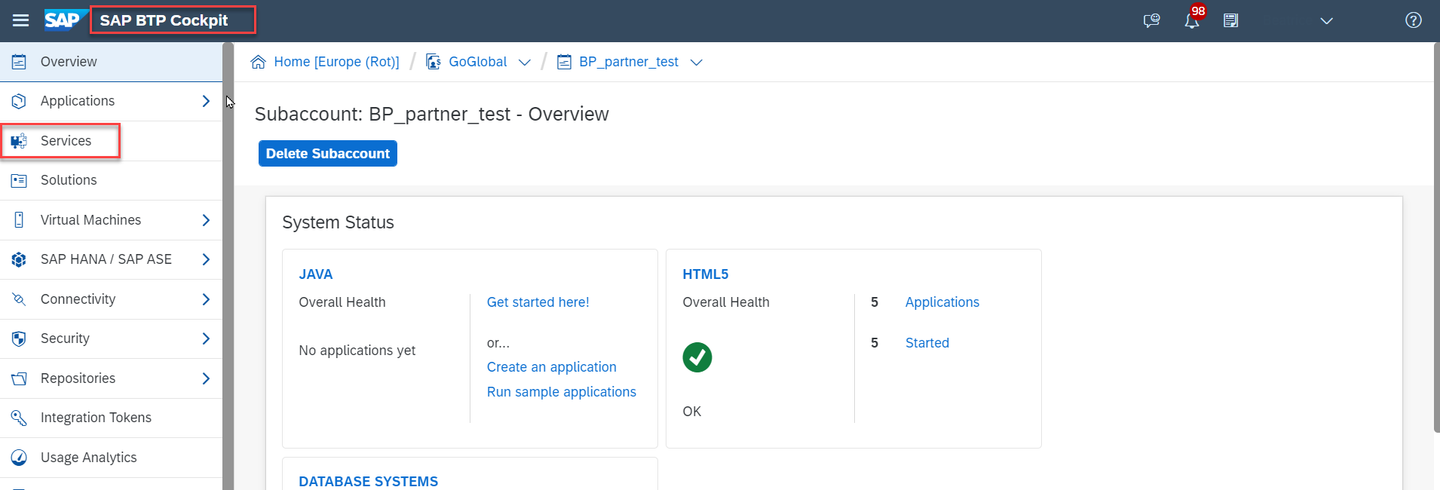
Task: Select Usage Analytics in the sidebar
Action: click(x=111, y=457)
